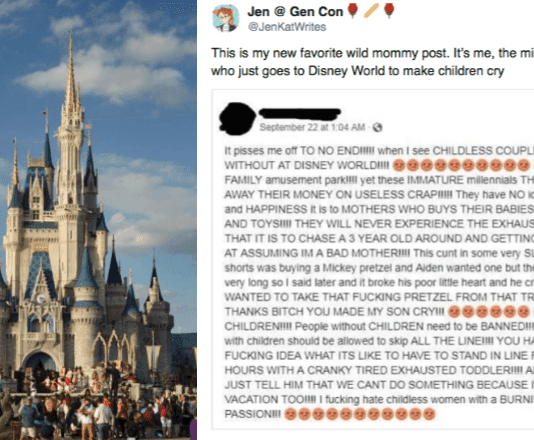Screen dimensions: 534x440
Task: Open the embedded Facebook post body text
Action: 379,282
